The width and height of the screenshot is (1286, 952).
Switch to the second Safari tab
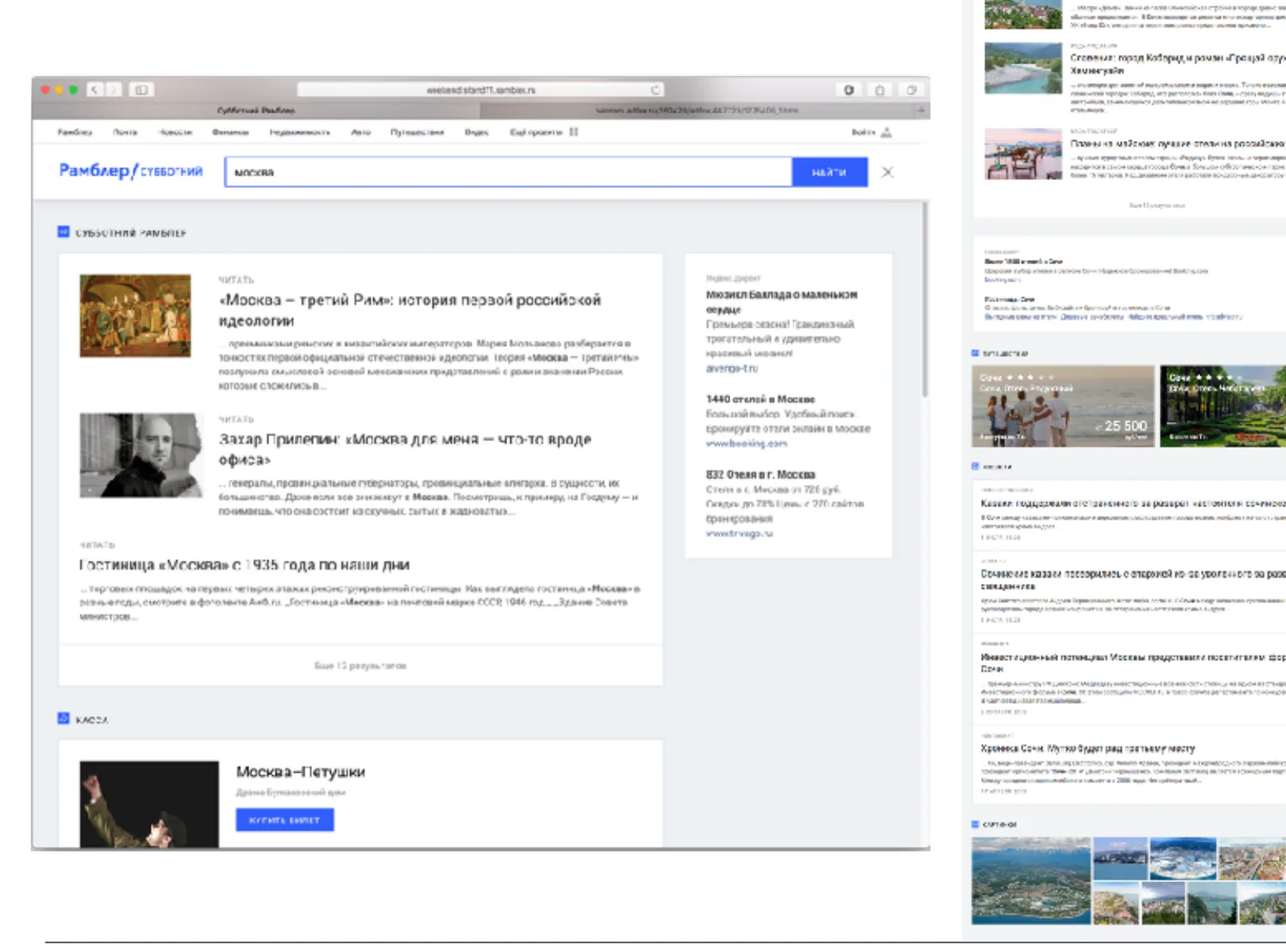coord(697,110)
